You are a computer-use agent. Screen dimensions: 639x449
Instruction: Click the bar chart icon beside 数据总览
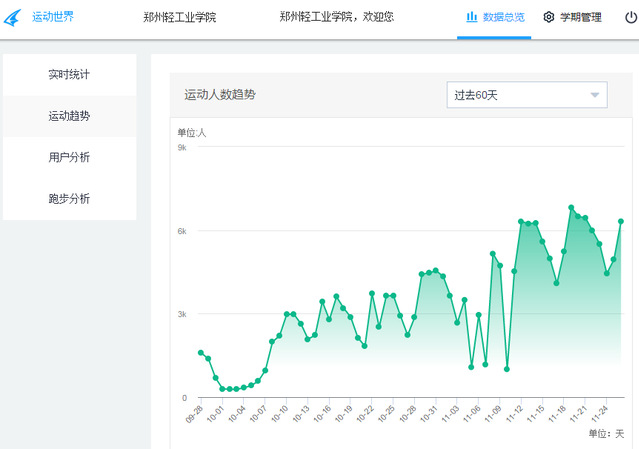coord(471,17)
